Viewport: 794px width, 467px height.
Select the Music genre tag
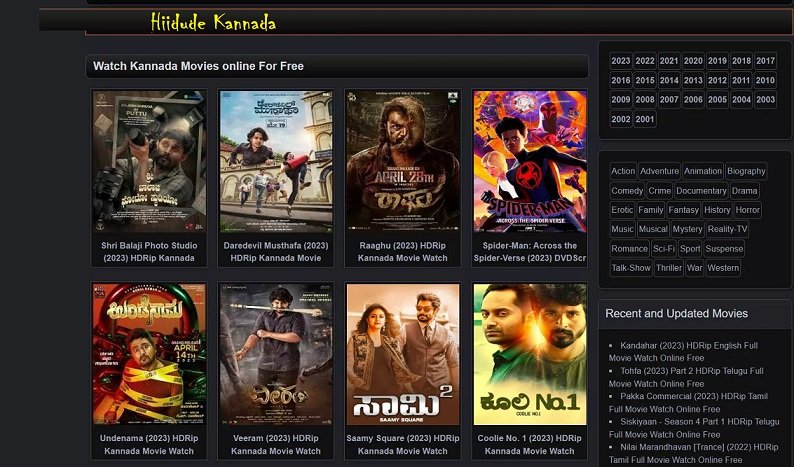(x=622, y=229)
